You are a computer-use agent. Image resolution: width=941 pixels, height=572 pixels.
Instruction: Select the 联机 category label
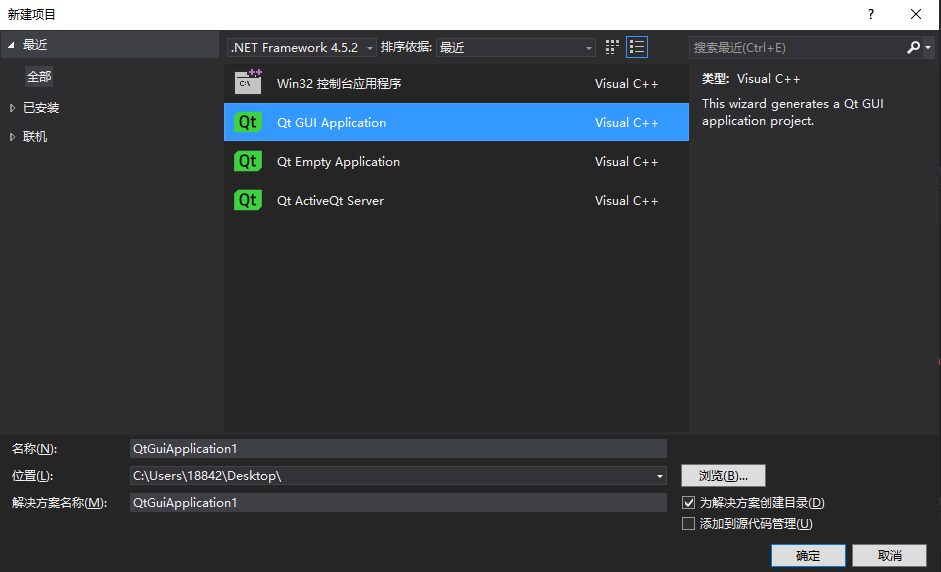(x=35, y=137)
